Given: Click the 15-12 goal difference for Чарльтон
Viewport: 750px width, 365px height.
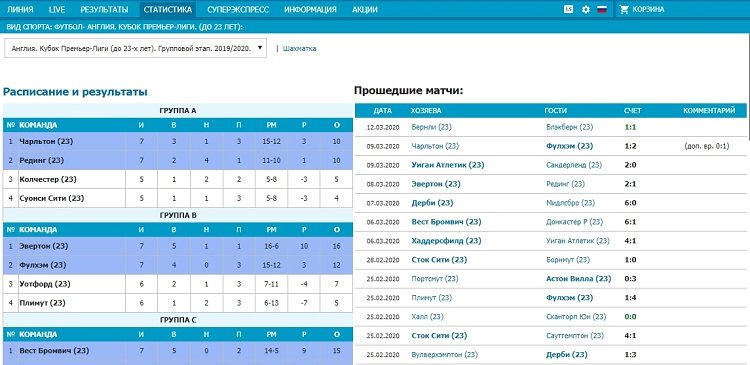Looking at the screenshot, I should (x=271, y=142).
